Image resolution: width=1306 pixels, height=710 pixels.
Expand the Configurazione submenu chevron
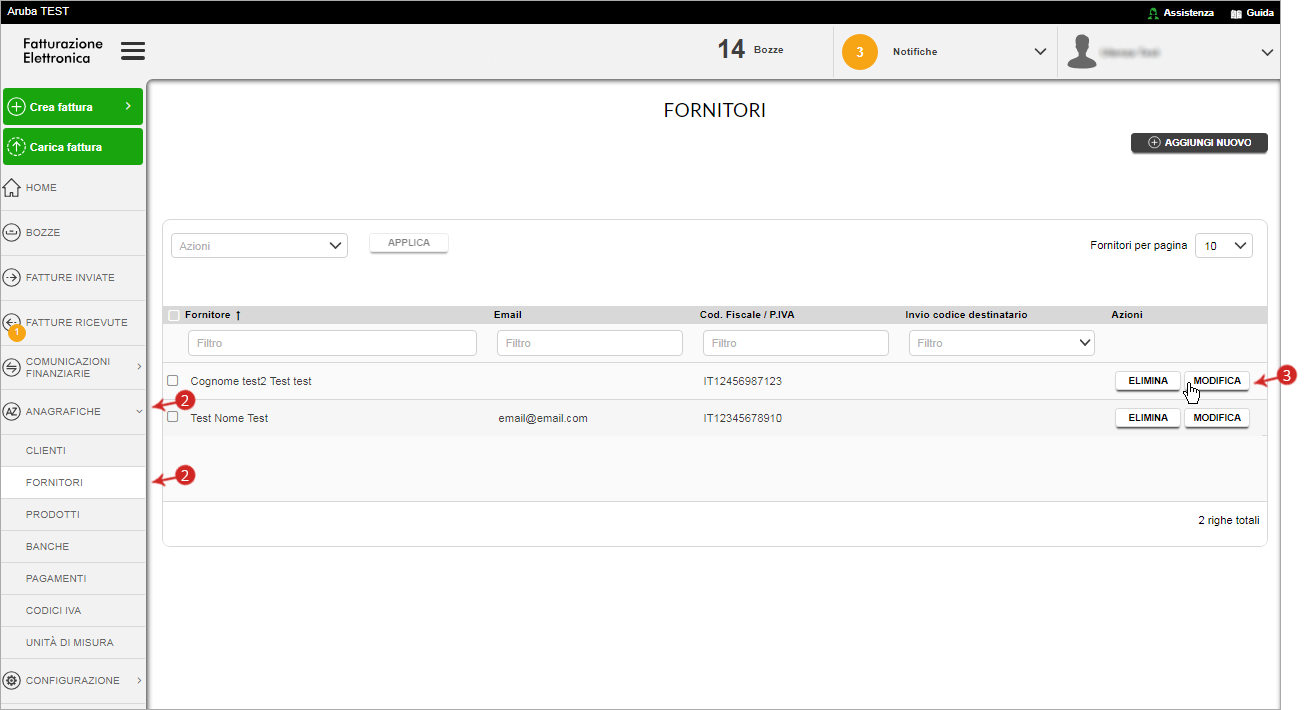point(139,681)
